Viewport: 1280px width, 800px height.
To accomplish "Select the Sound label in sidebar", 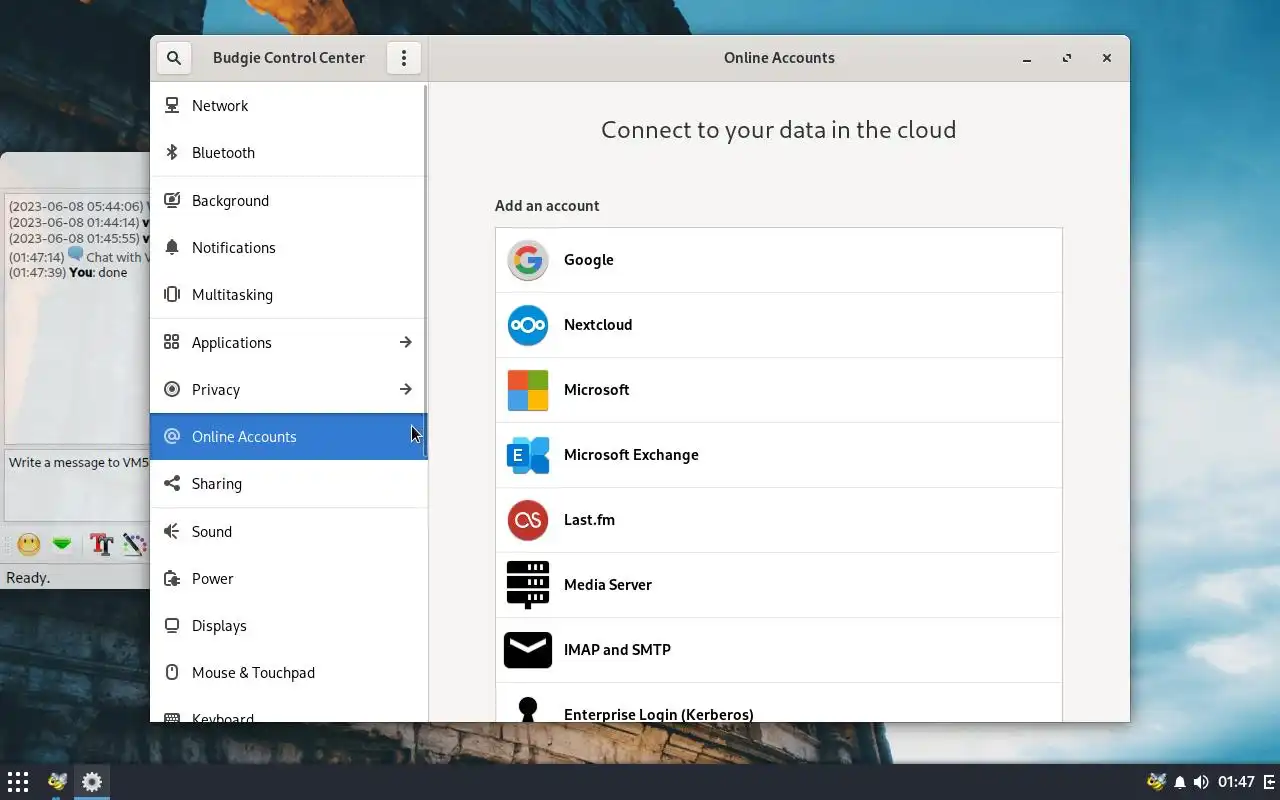I will click(212, 531).
